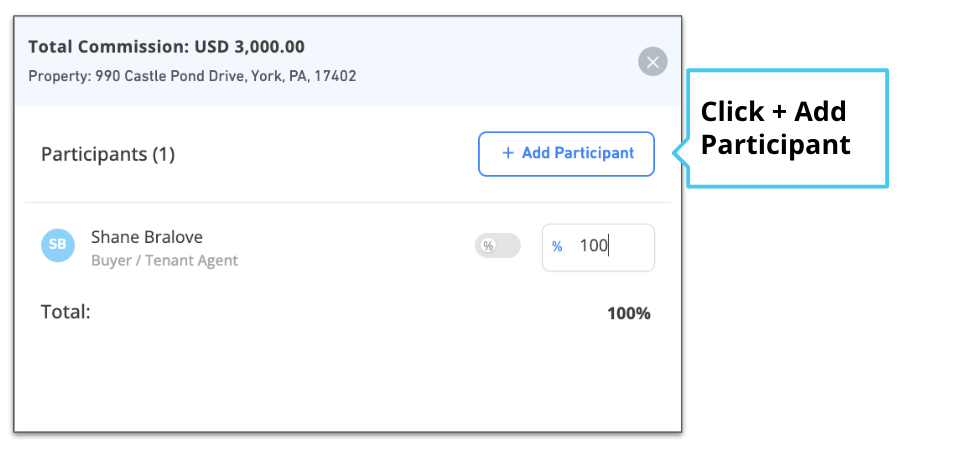Click the Buyer / Tenant Agent role label
Image resolution: width=963 pixels, height=461 pixels.
click(x=165, y=260)
